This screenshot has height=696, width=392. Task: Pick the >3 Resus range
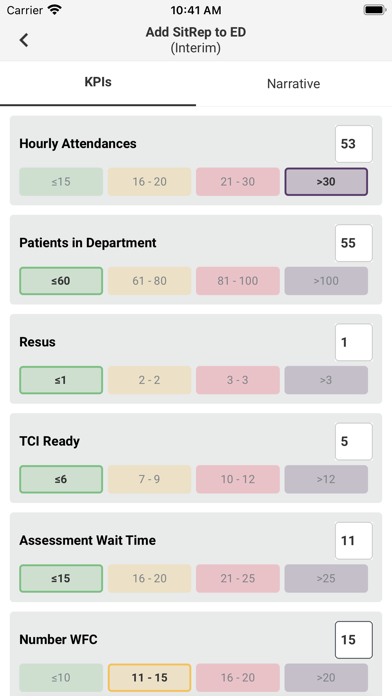click(326, 380)
